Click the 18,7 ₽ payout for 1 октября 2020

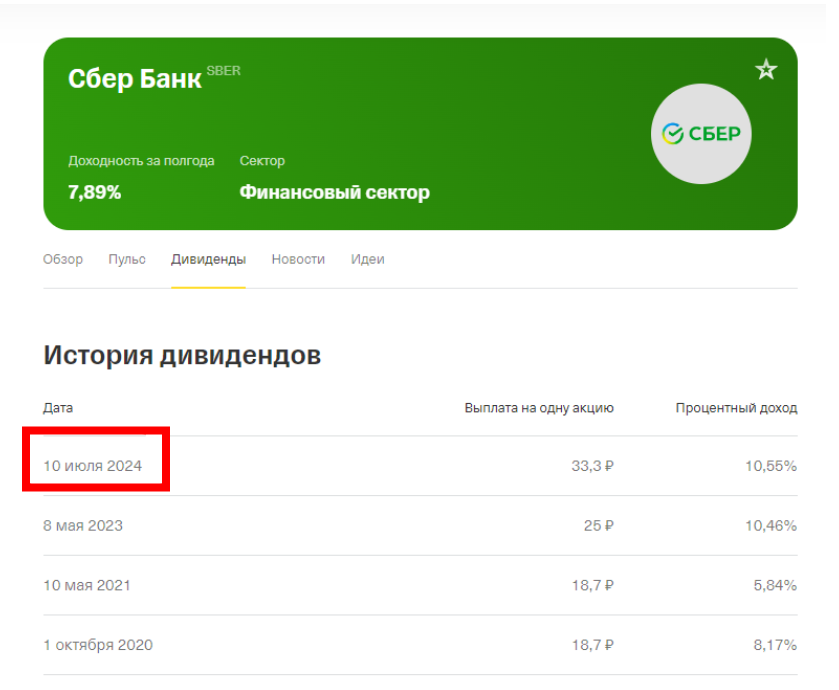592,645
